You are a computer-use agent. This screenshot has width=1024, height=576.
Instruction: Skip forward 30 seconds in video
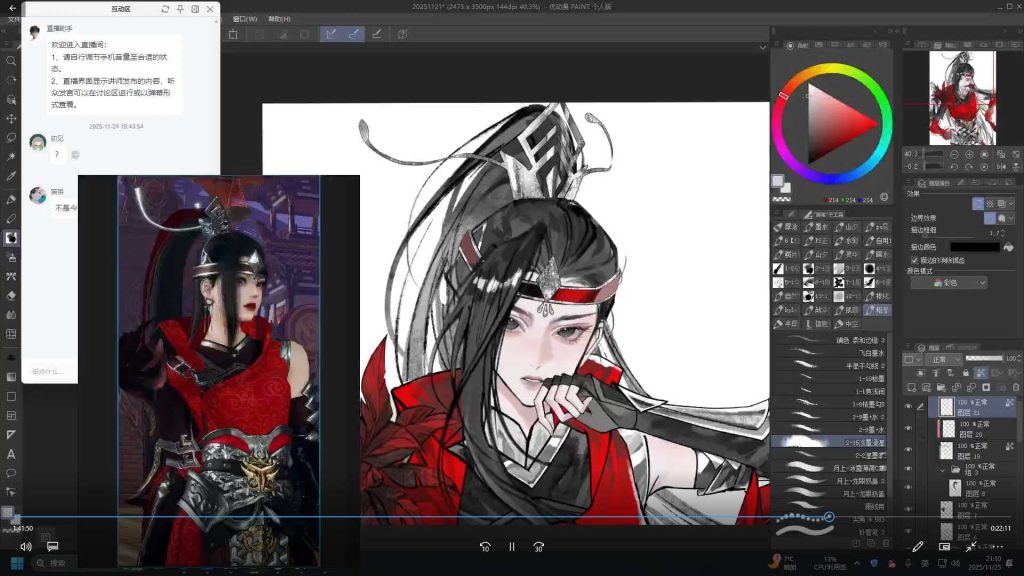coord(538,547)
